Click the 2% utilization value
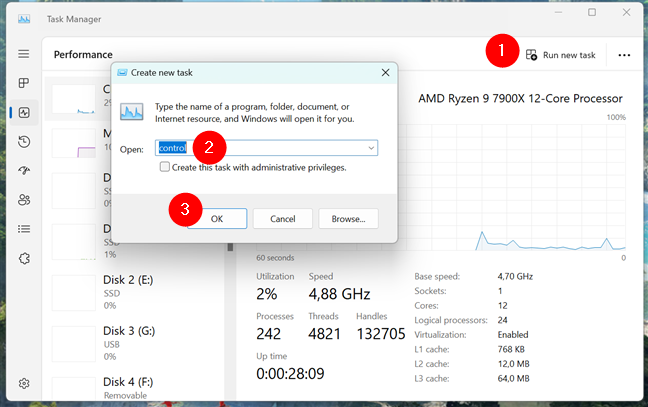 coord(267,294)
